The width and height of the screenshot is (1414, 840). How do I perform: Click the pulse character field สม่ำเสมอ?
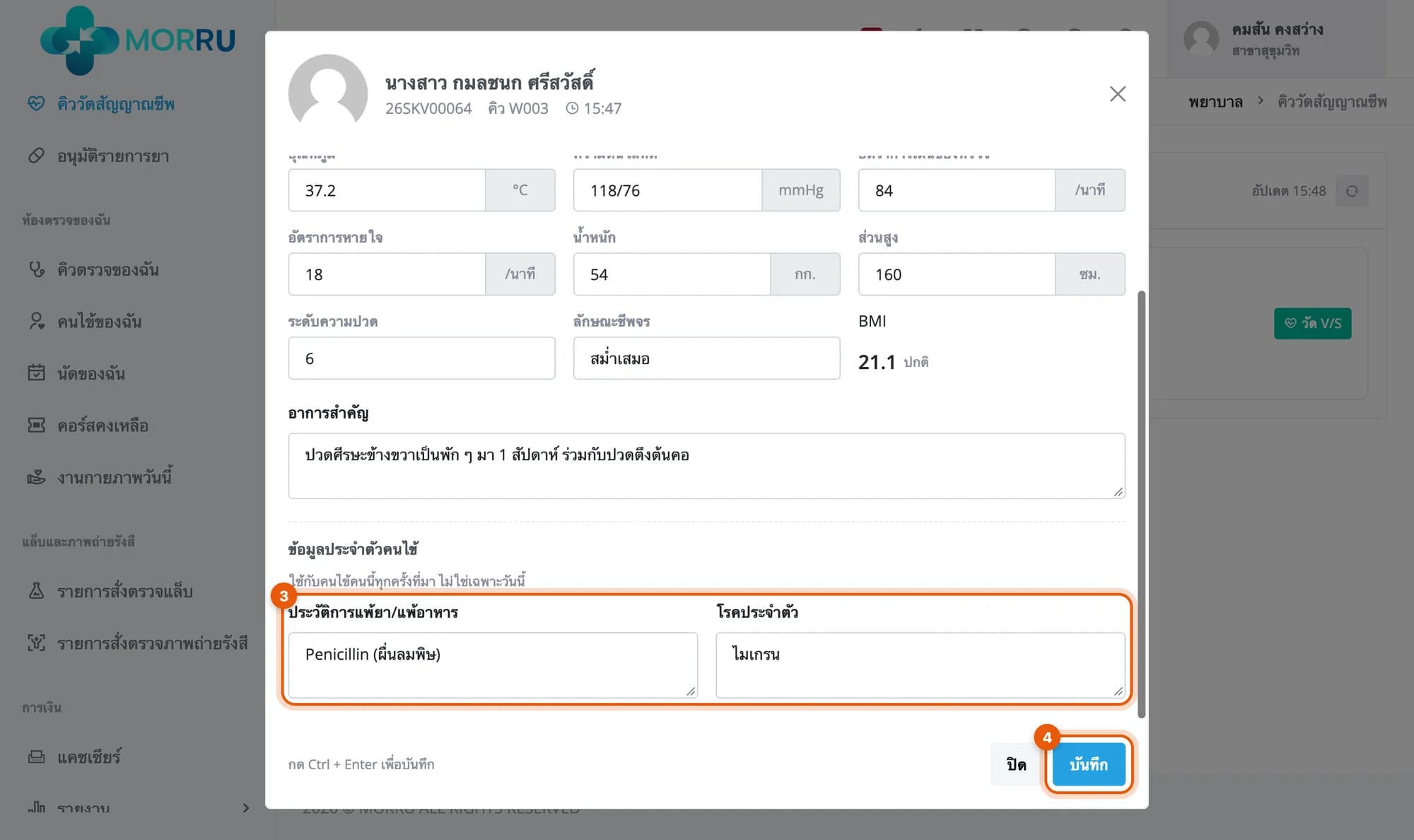[x=707, y=358]
